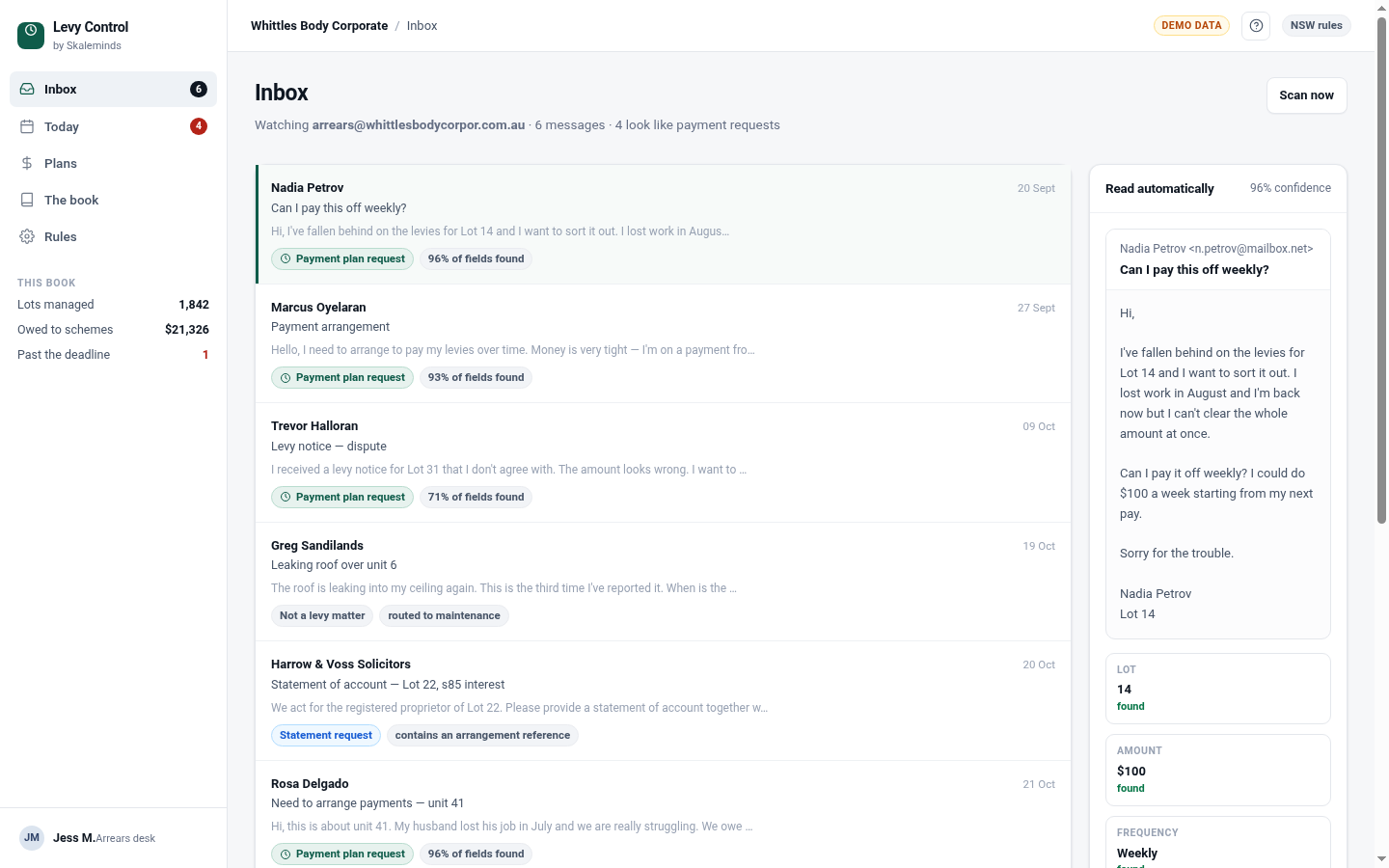This screenshot has height=868, width=1389.
Task: Click the Inbox tray icon in sidebar
Action: (x=27, y=89)
